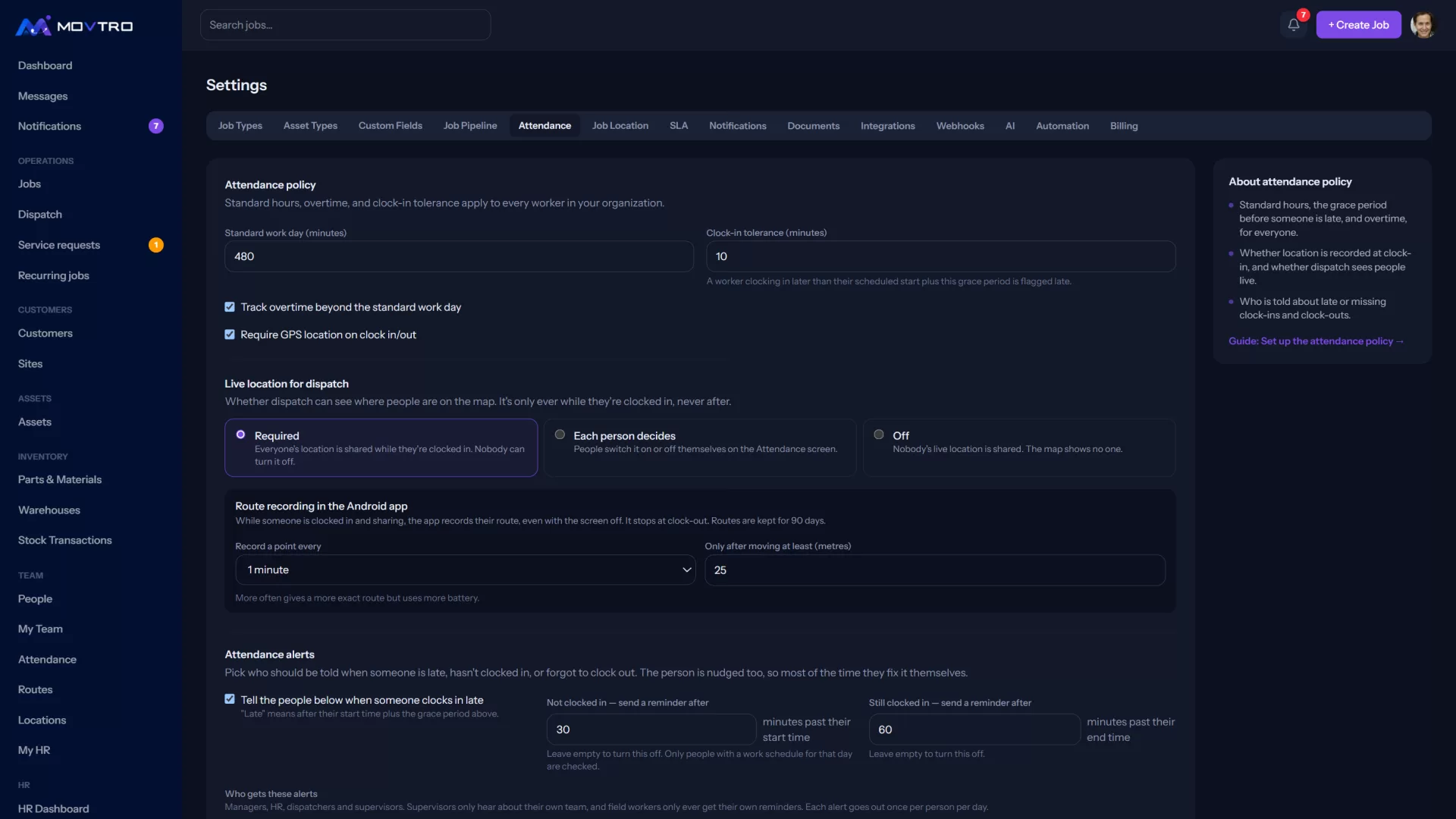Viewport: 1456px width, 819px height.
Task: Edit the Still clocked in reminder minutes field
Action: tap(974, 730)
